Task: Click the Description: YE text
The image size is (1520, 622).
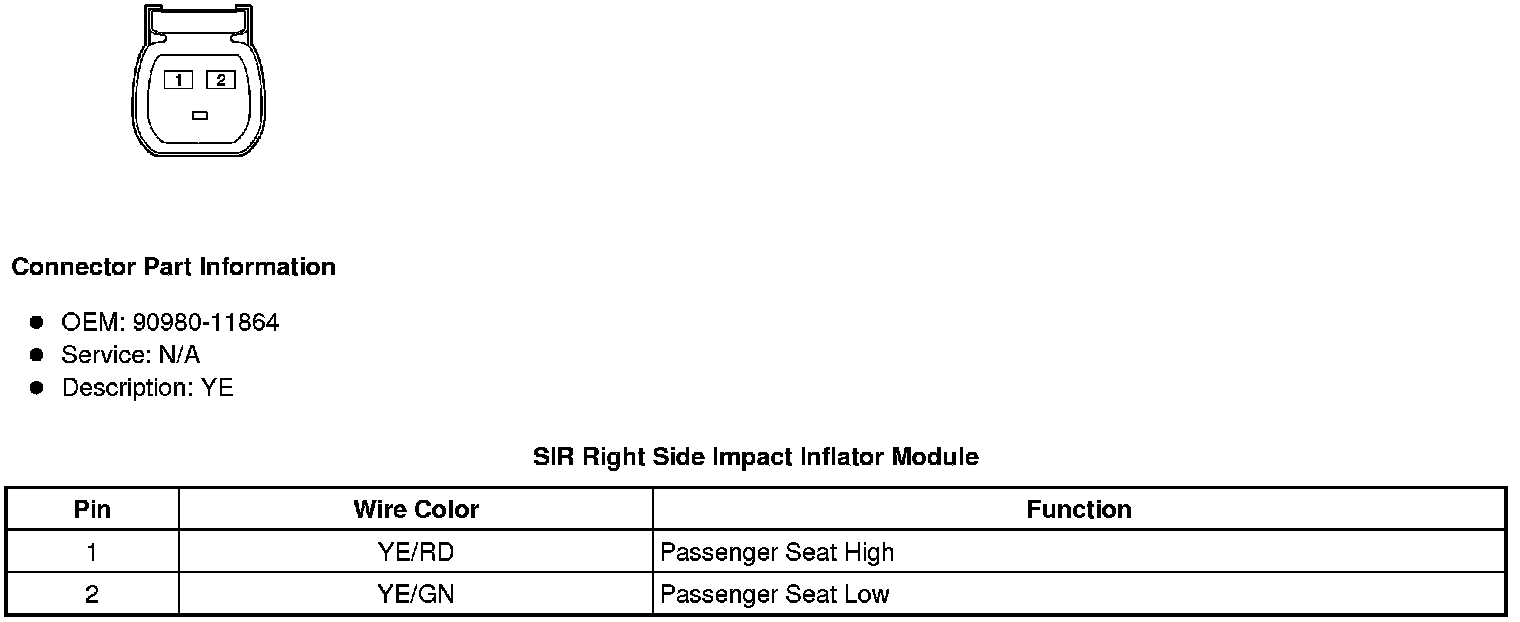Action: point(148,387)
